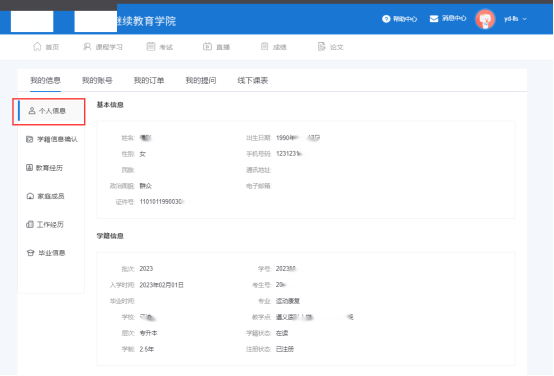
Task: Switch to 我的订单 tab
Action: 149,81
